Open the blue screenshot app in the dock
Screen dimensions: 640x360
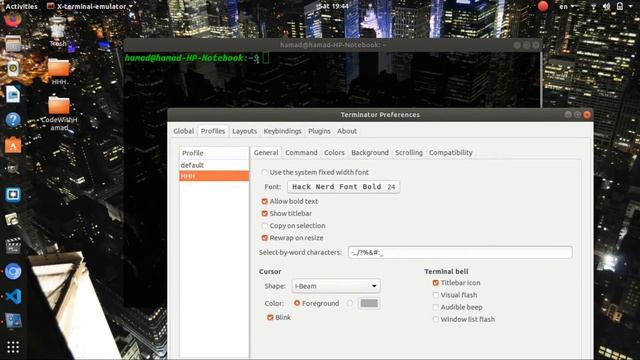click(13, 195)
